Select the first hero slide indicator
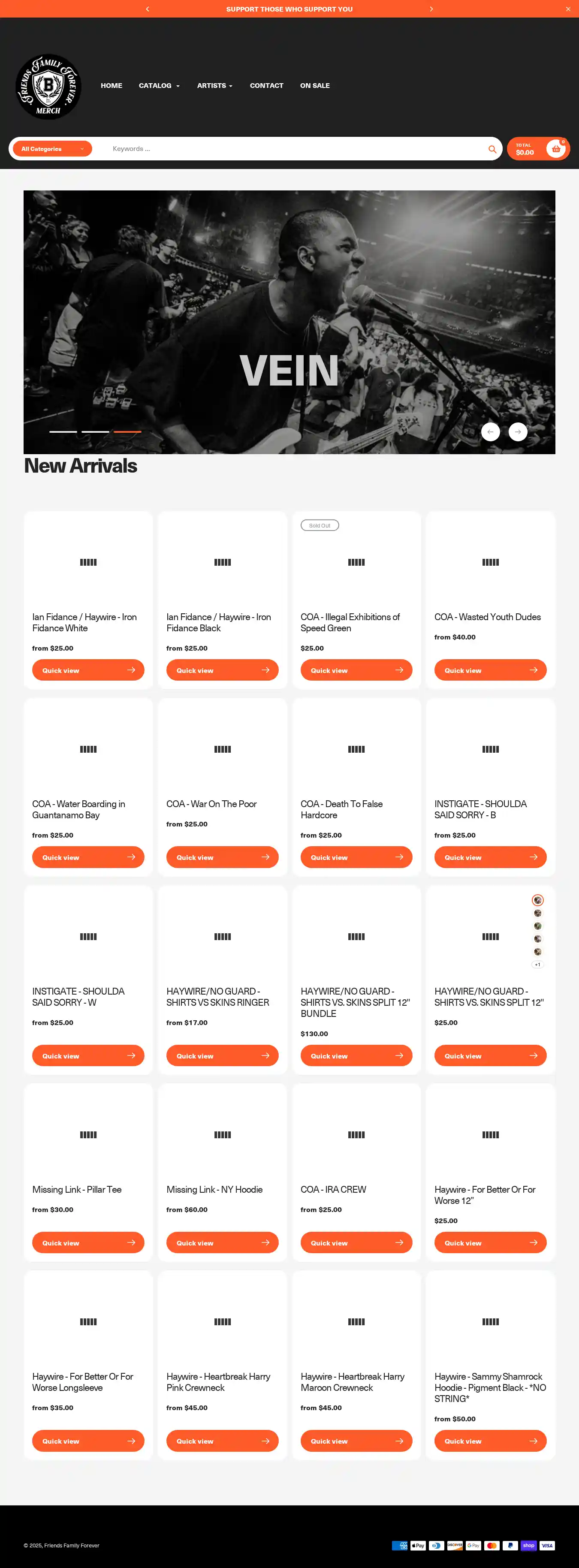 tap(63, 431)
